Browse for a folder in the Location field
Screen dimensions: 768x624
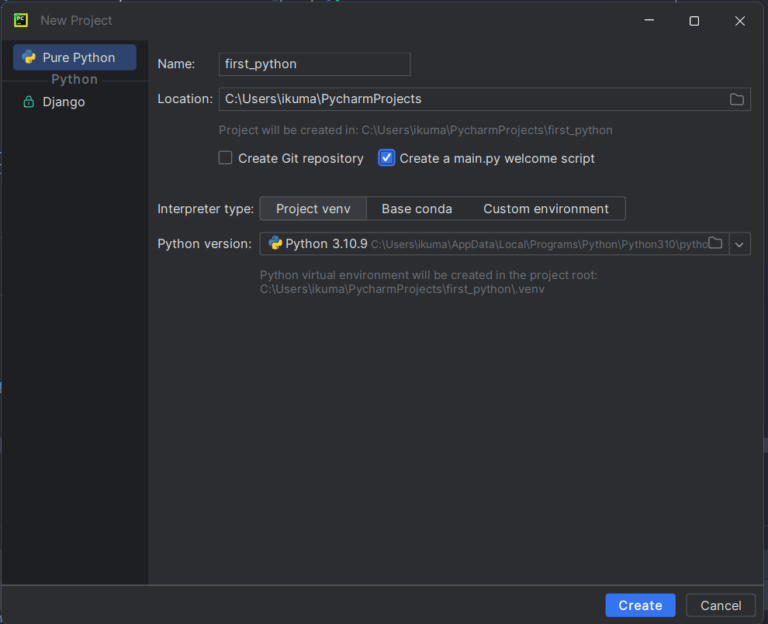tap(737, 99)
